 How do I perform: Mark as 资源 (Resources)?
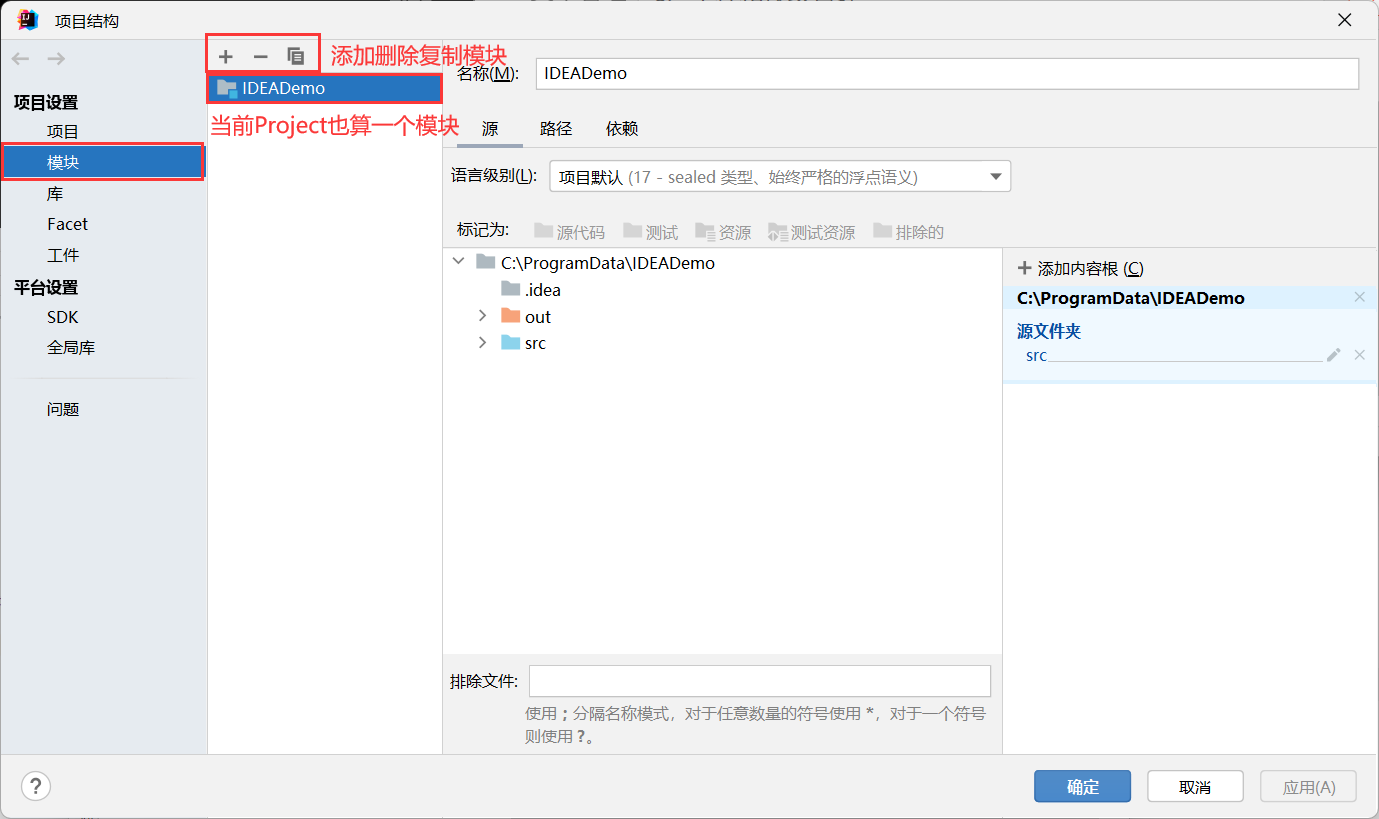click(x=723, y=232)
